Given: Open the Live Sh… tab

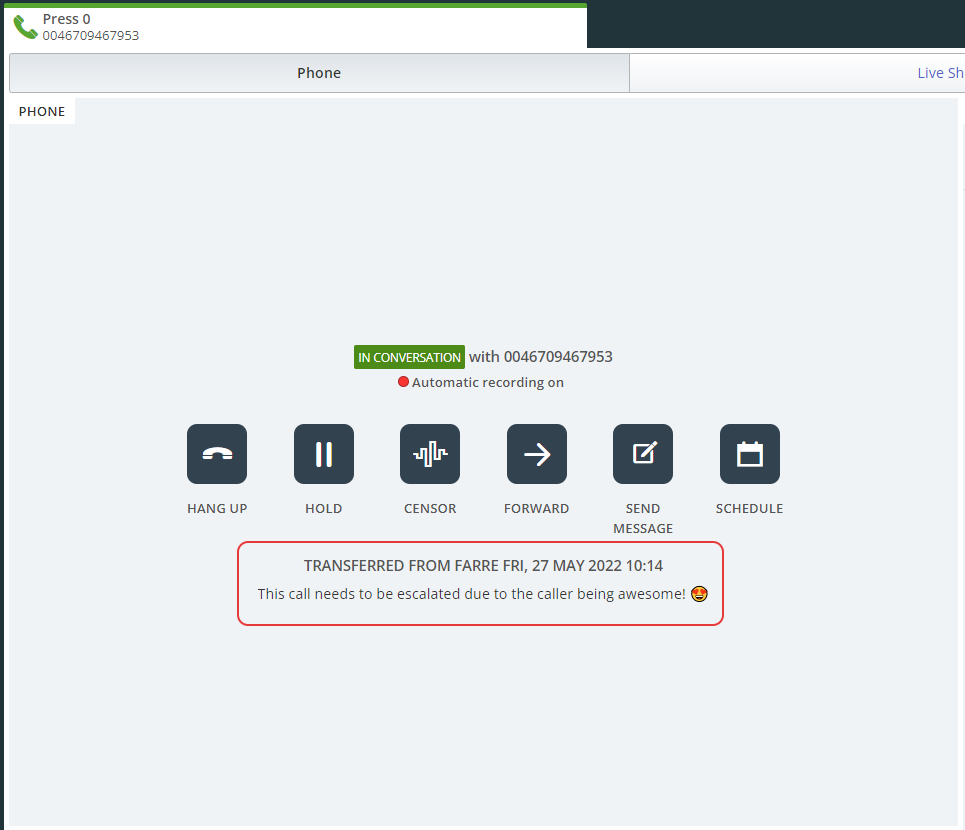Looking at the screenshot, I should click(940, 73).
